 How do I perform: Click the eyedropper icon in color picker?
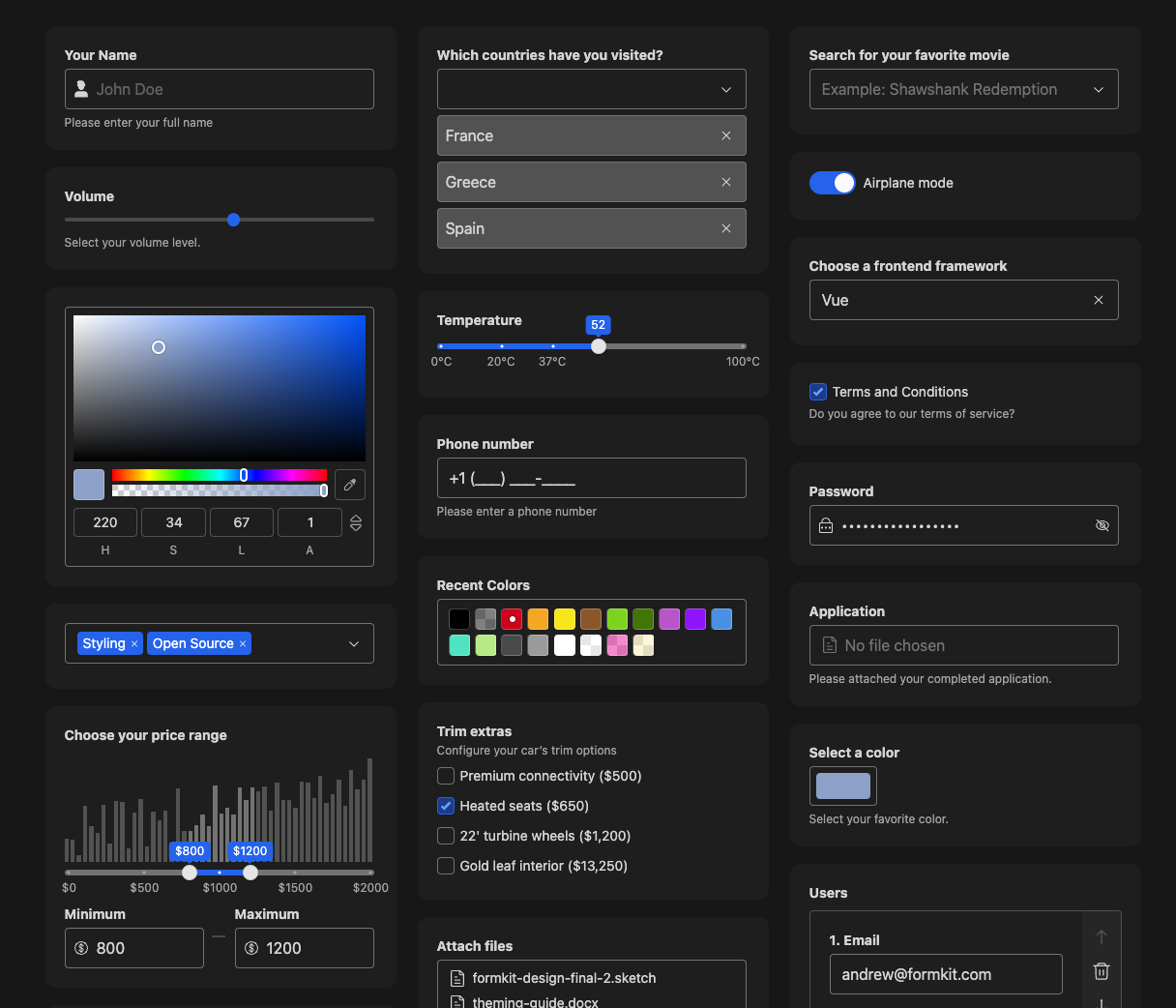[350, 485]
